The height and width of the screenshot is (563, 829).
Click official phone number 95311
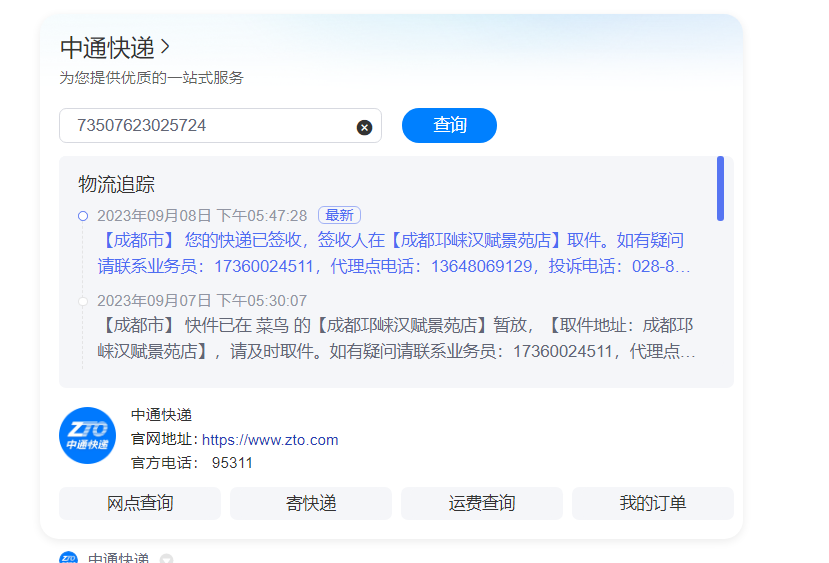point(232,463)
